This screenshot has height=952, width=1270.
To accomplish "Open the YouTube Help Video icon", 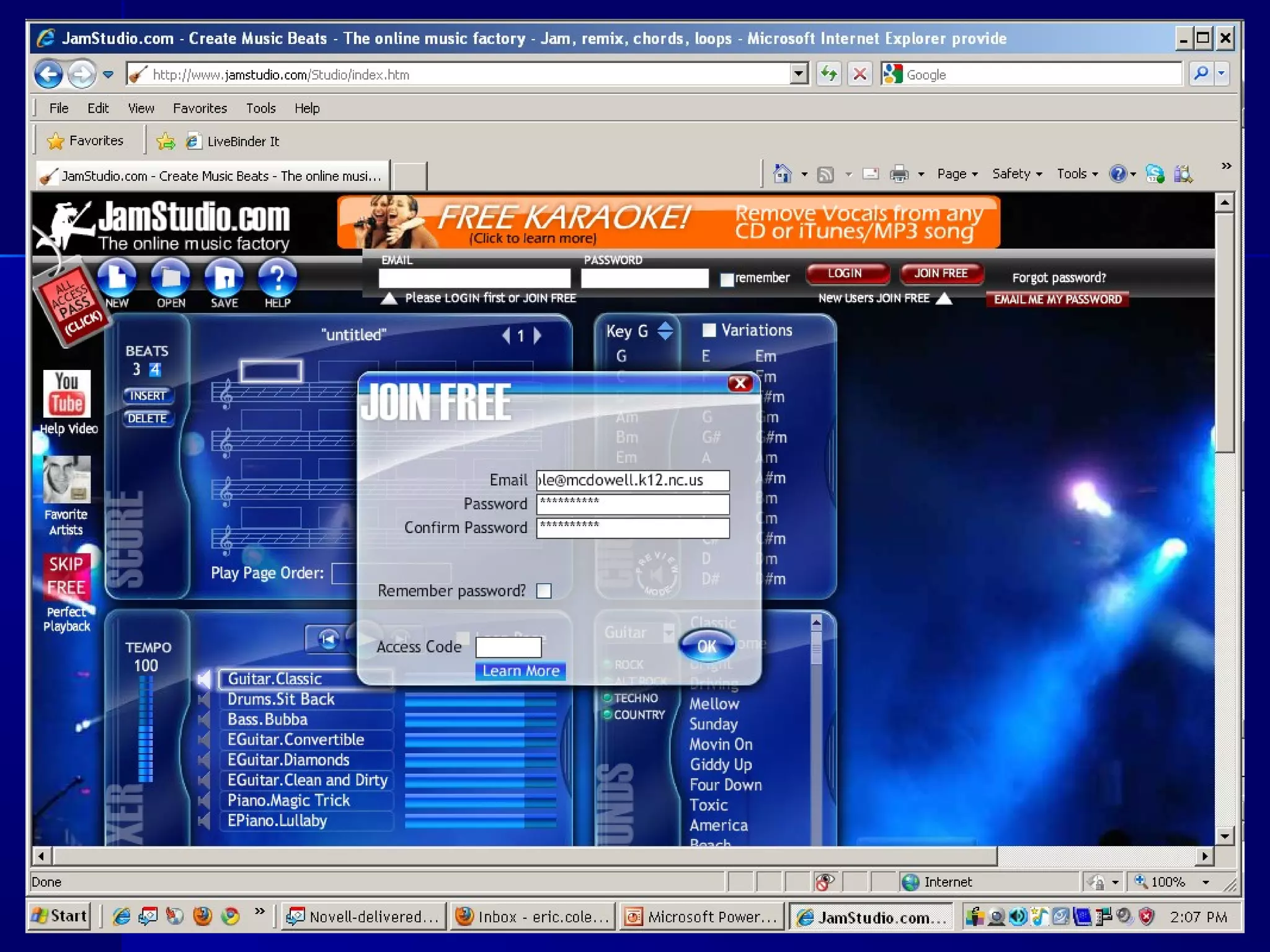I will click(x=67, y=394).
